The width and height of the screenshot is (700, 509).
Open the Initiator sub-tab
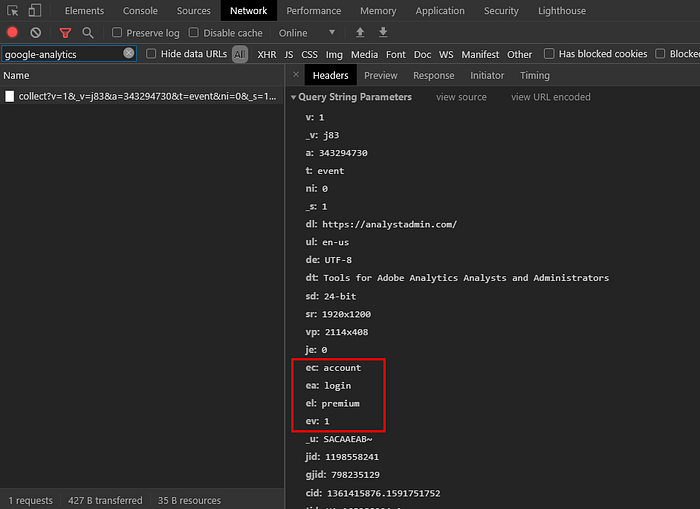487,75
